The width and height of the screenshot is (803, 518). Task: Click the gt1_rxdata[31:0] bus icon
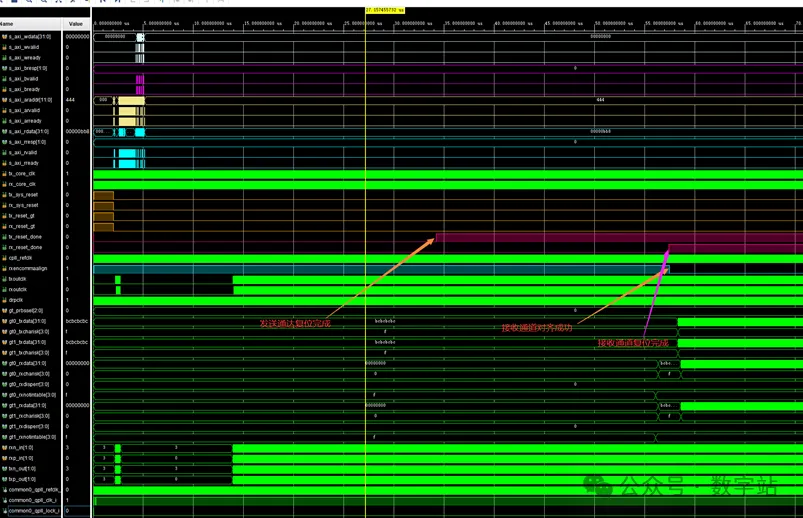tap(5, 405)
